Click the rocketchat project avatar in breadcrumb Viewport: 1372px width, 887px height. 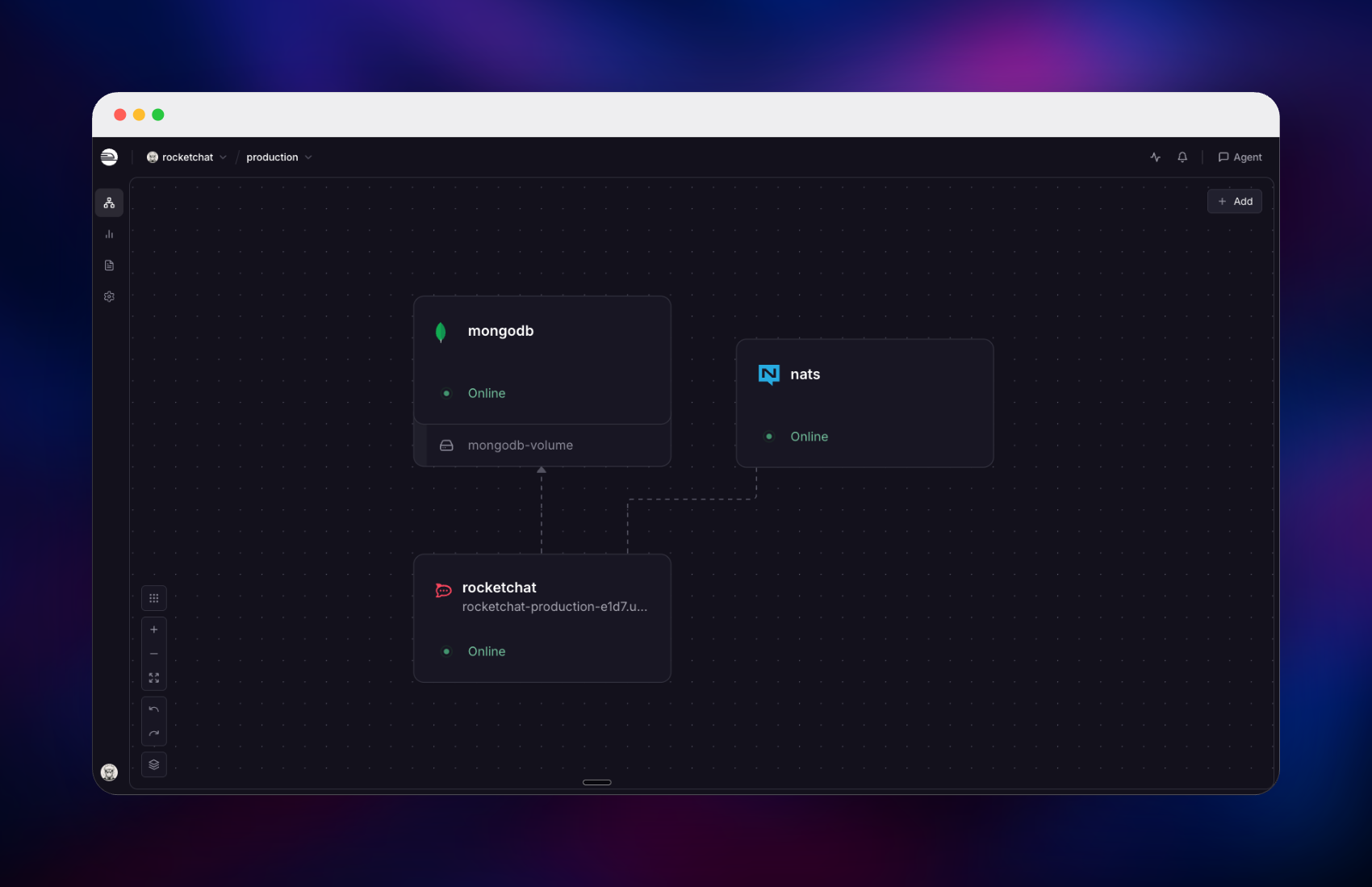pos(153,157)
